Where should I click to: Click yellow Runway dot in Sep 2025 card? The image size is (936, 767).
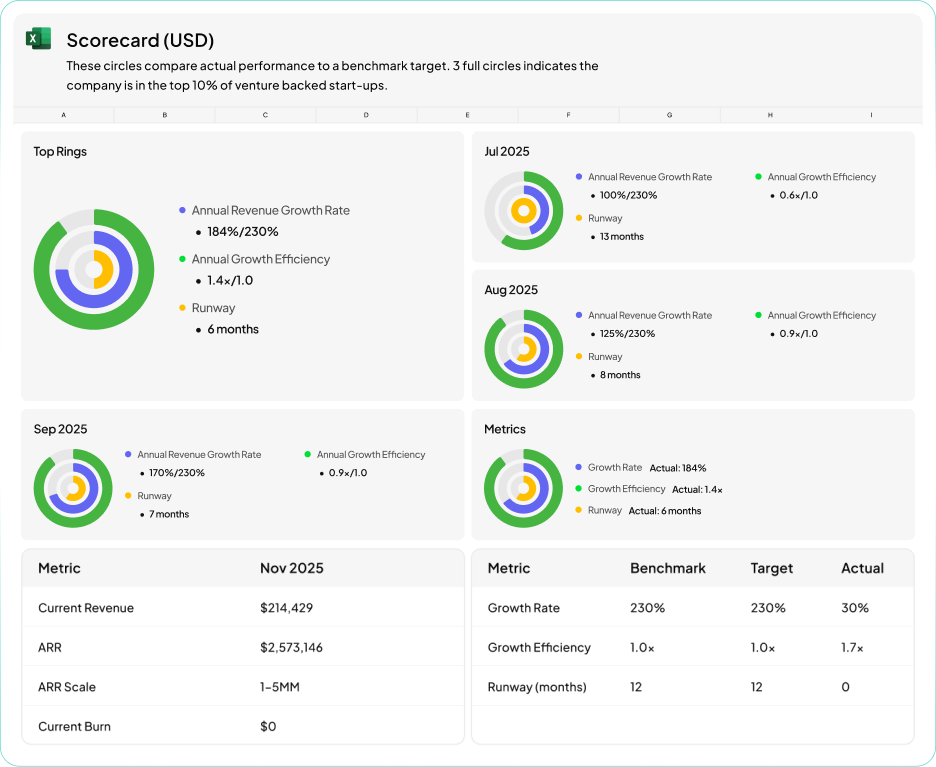coord(128,495)
